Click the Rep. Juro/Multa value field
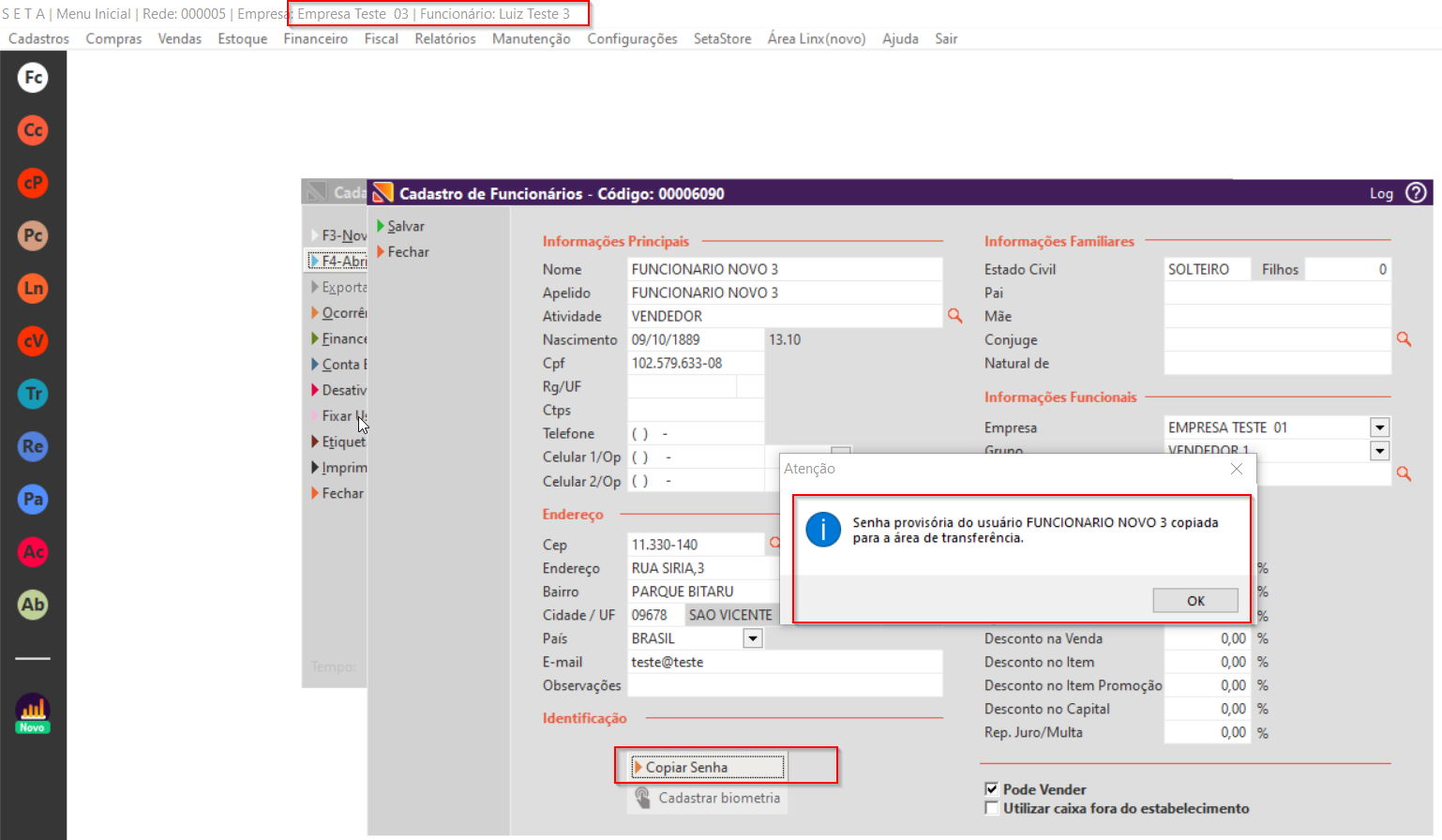 pyautogui.click(x=1207, y=732)
